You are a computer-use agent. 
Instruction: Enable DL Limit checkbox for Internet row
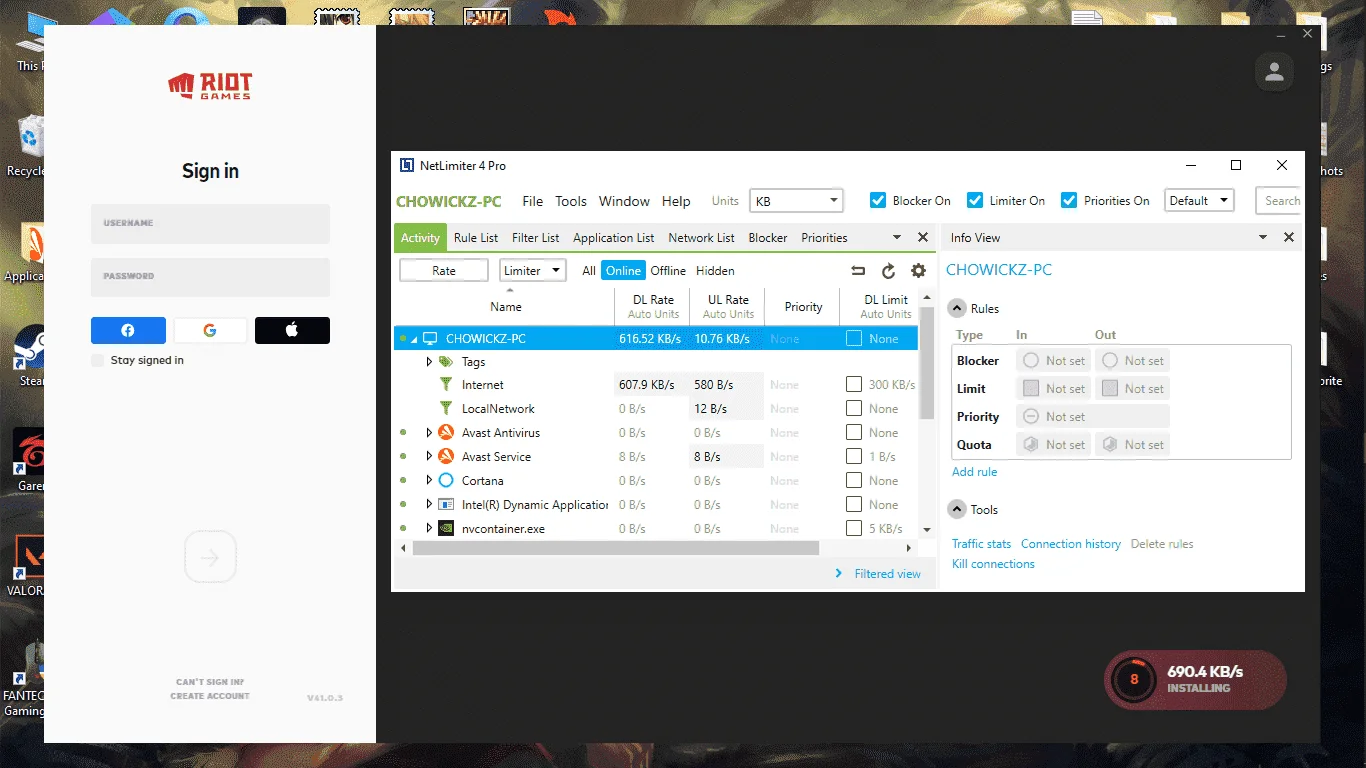pyautogui.click(x=854, y=385)
